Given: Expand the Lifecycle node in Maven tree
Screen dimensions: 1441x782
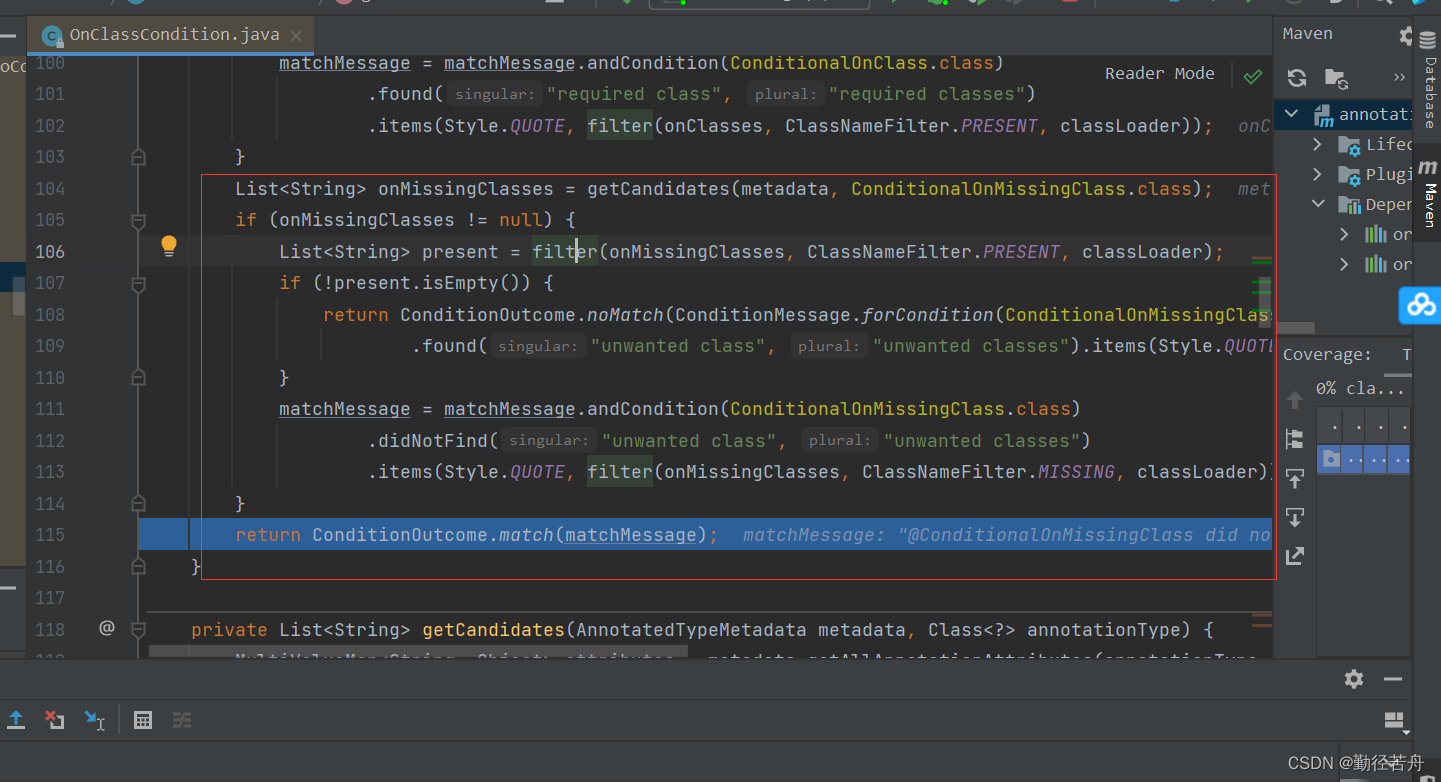Looking at the screenshot, I should [x=1318, y=145].
